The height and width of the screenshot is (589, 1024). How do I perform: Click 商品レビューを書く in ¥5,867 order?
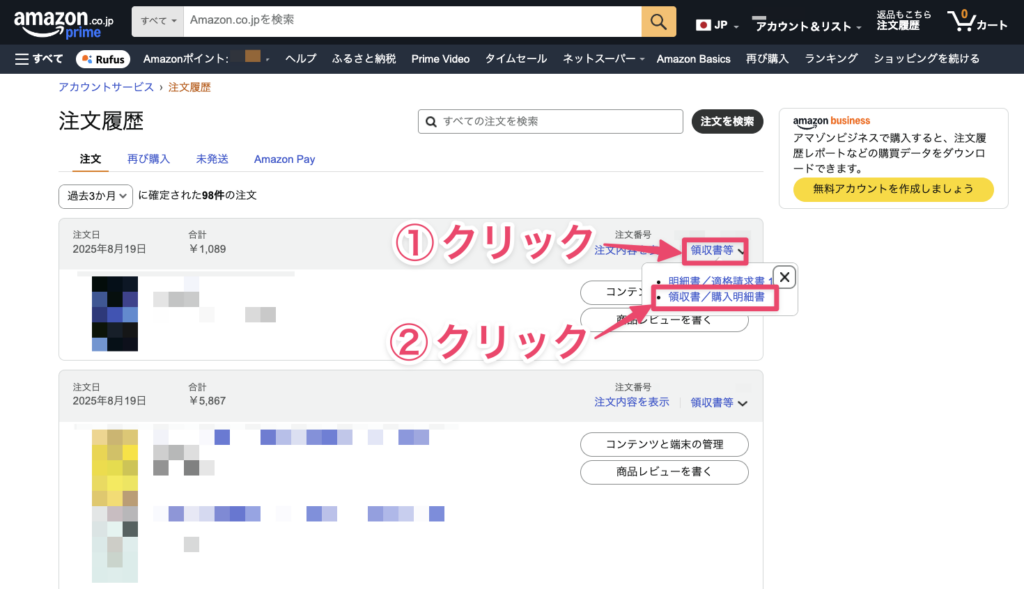[x=664, y=472]
